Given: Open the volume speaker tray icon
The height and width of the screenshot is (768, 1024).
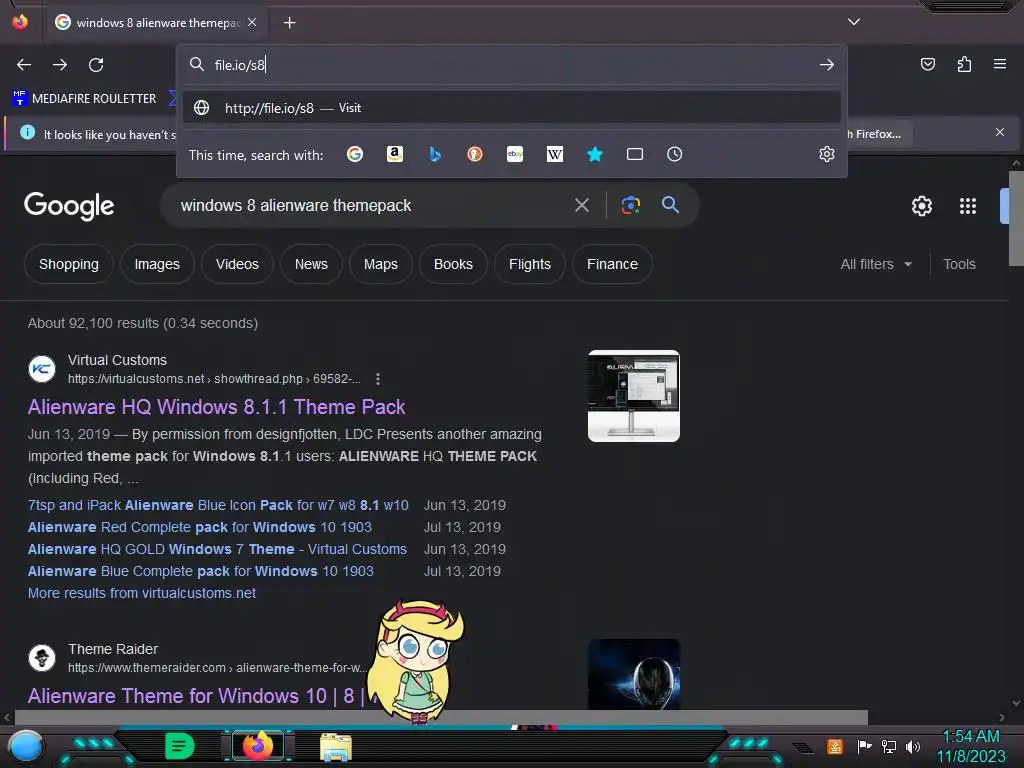Looking at the screenshot, I should tap(912, 746).
